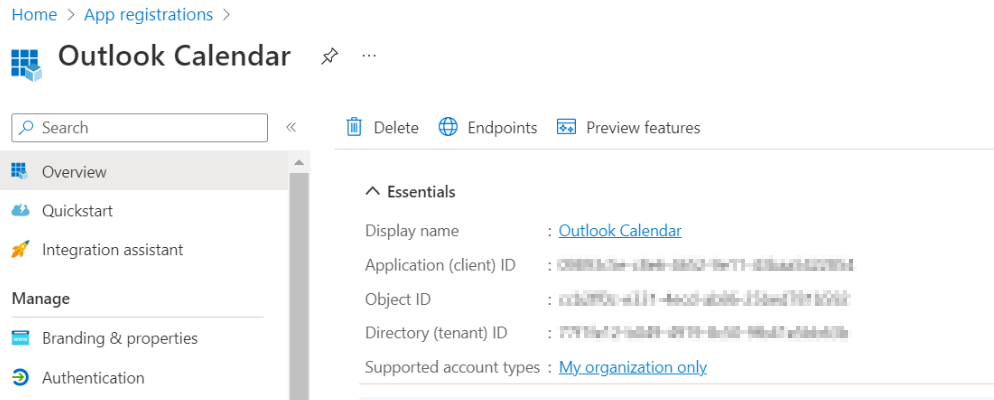
Task: Click the Delete trash icon
Action: (x=354, y=127)
